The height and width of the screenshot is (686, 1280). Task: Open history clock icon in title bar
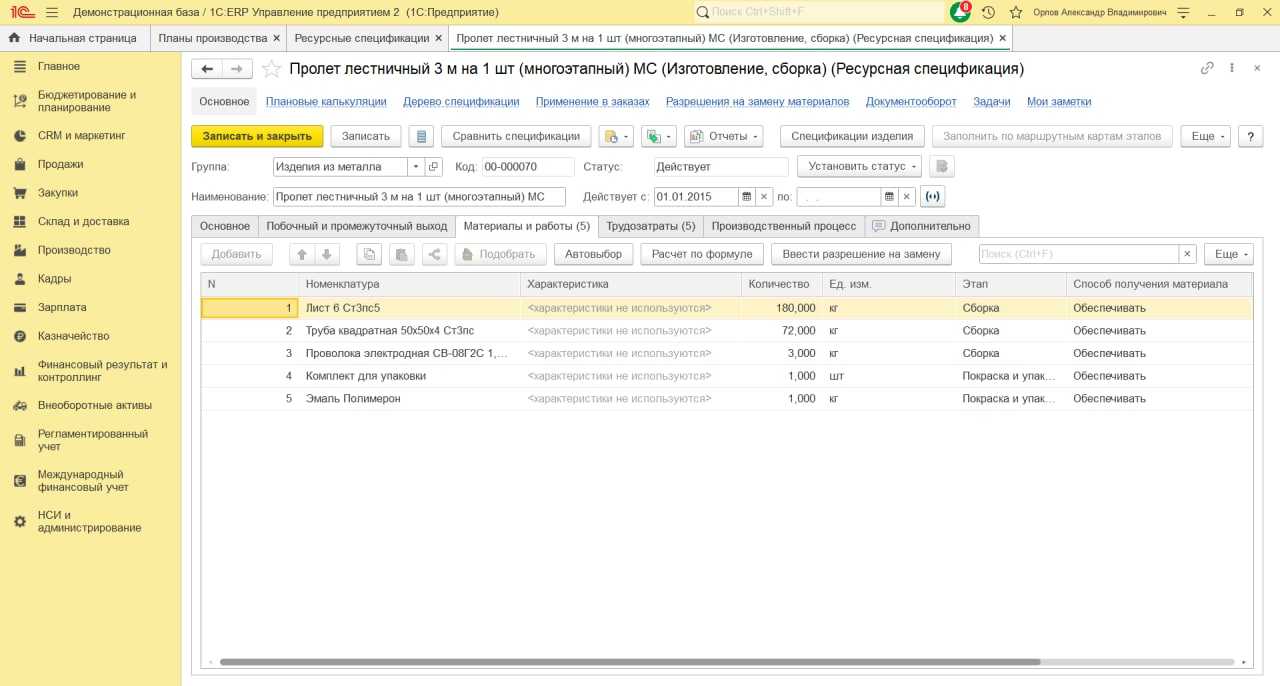[x=988, y=12]
